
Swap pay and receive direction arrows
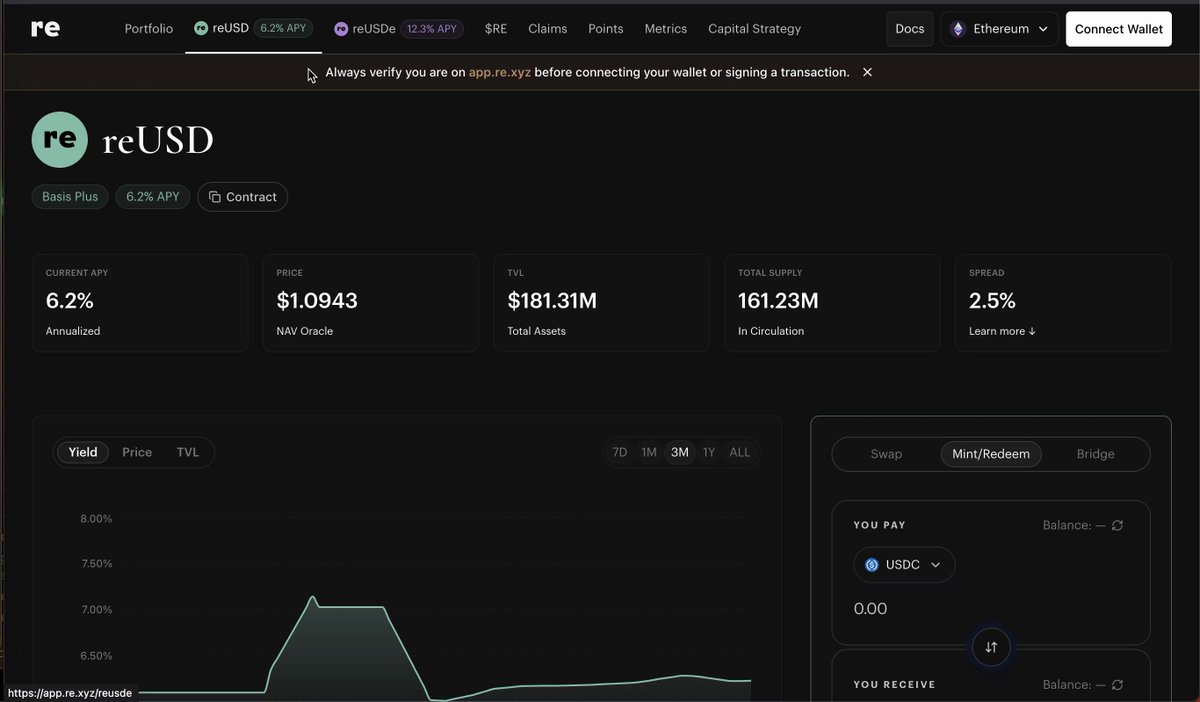[x=991, y=647]
